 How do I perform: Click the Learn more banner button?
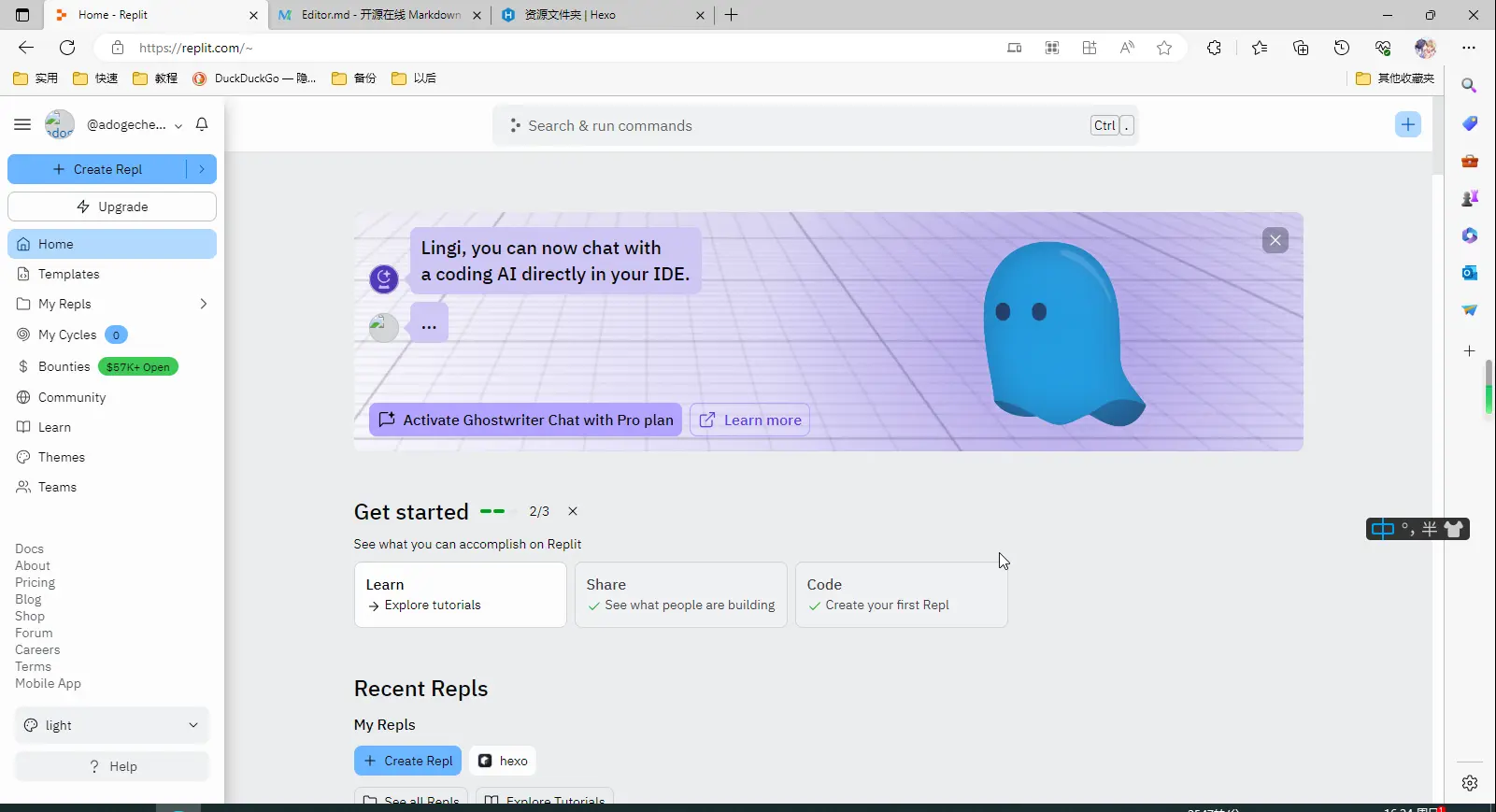pos(749,420)
